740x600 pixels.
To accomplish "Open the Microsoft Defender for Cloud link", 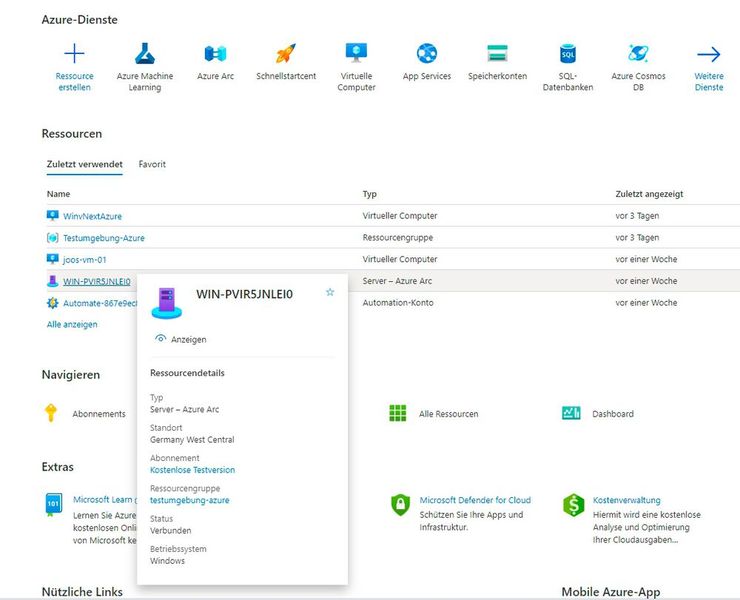I will (x=475, y=500).
